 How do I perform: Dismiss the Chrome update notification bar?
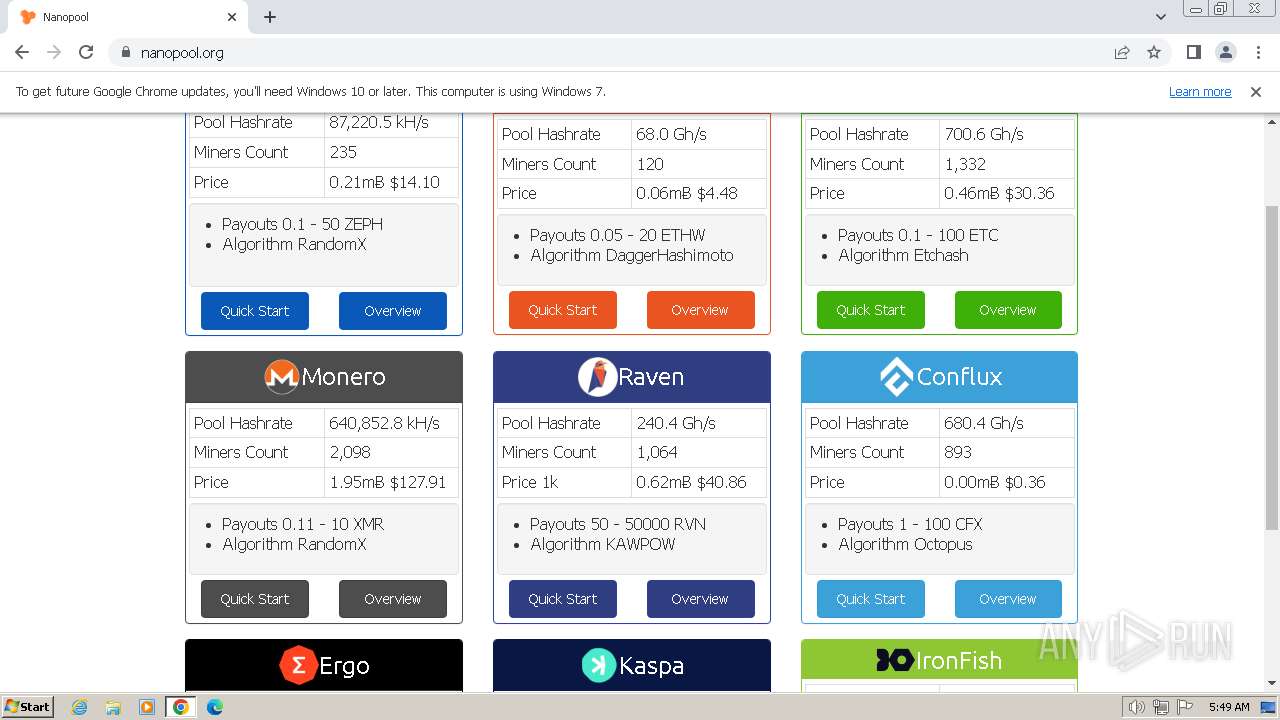[1256, 91]
